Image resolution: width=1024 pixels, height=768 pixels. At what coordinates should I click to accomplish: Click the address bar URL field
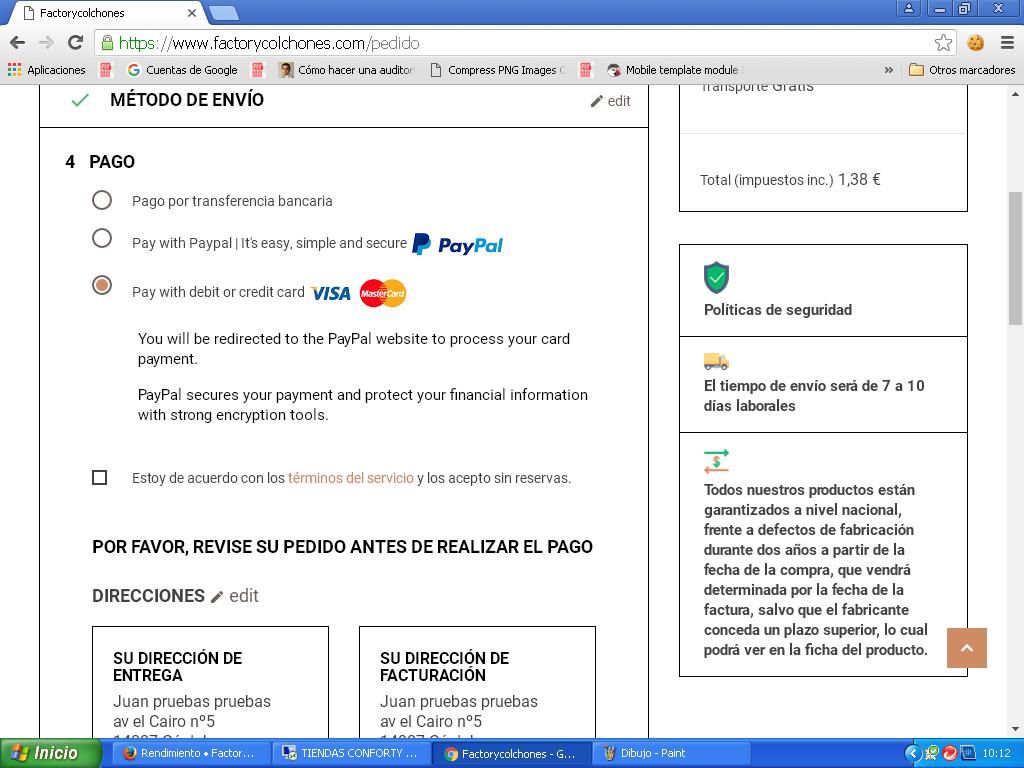coord(524,43)
